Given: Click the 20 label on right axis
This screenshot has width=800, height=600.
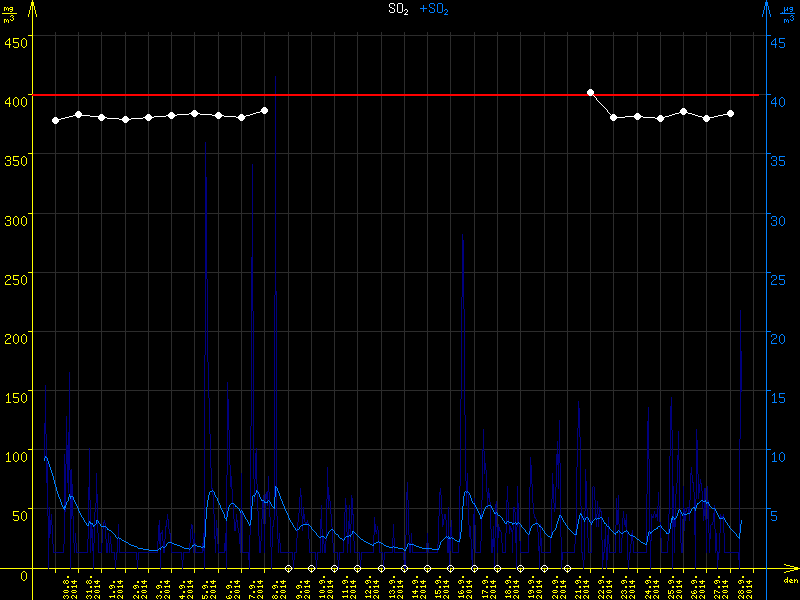Looking at the screenshot, I should (x=776, y=337).
